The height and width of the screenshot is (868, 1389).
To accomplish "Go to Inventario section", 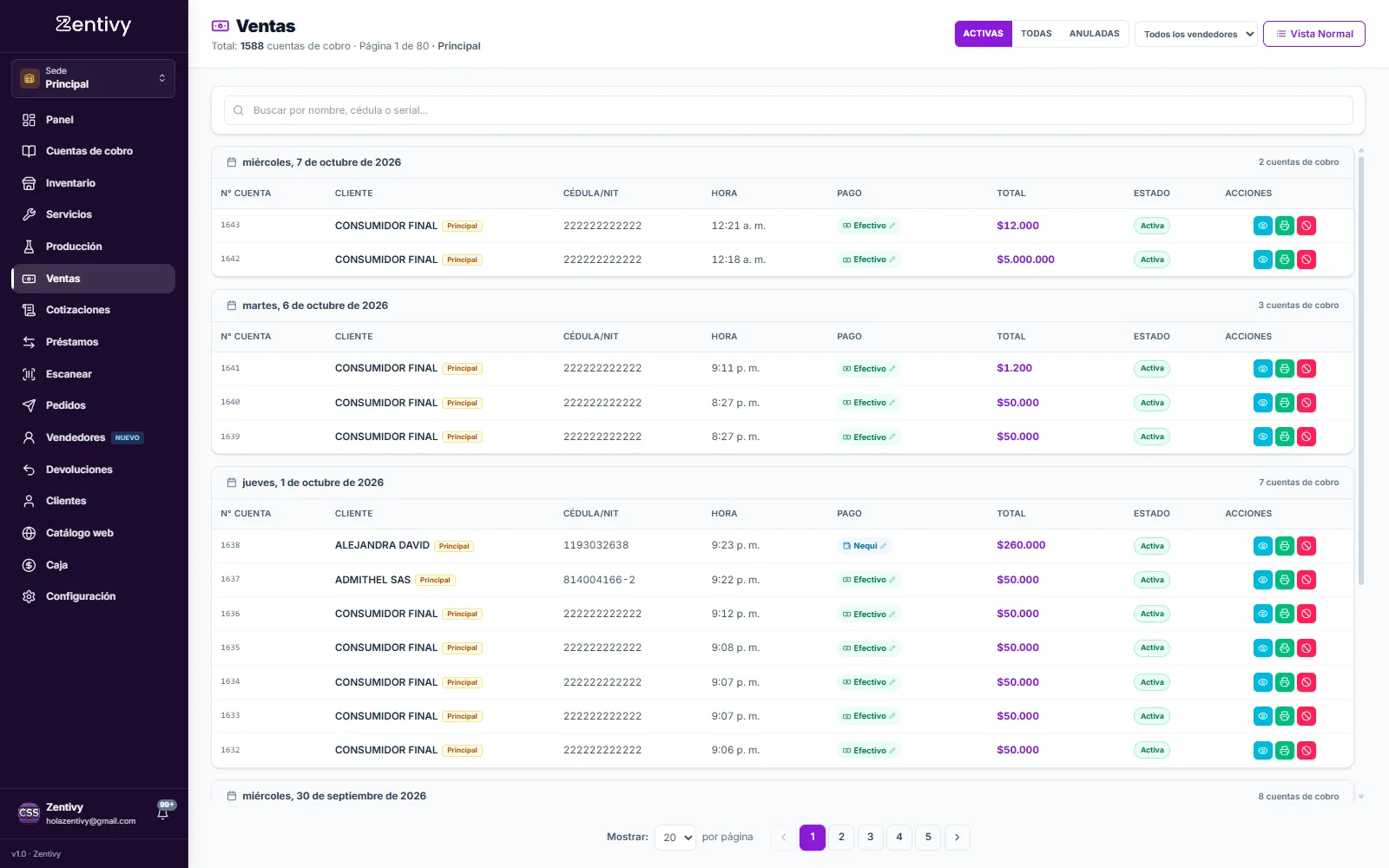I will tap(93, 183).
